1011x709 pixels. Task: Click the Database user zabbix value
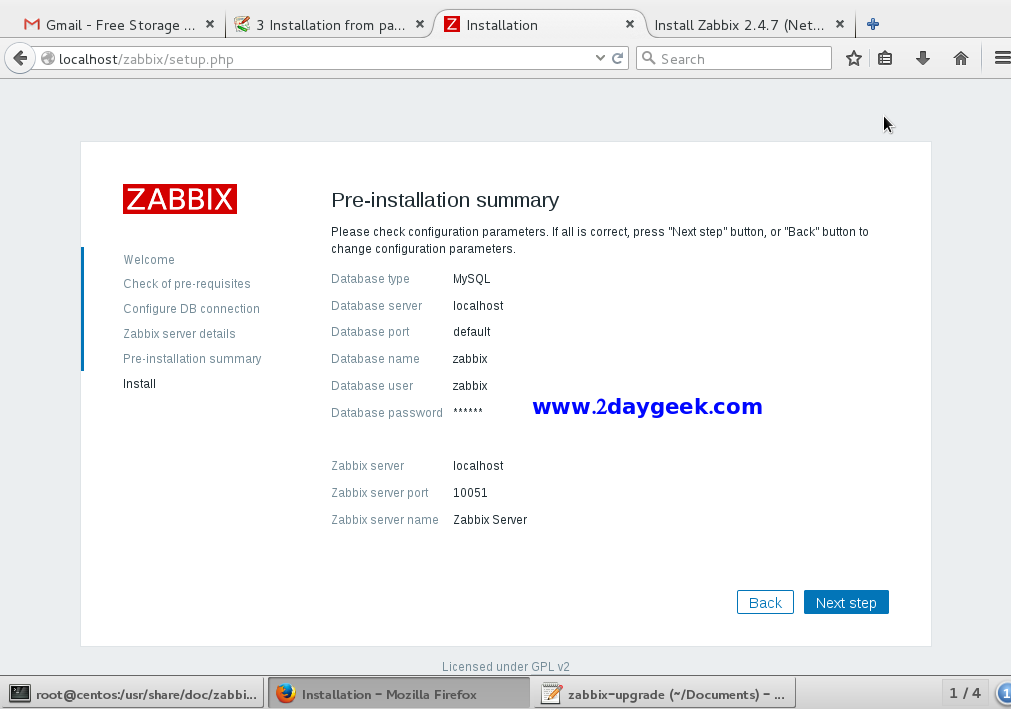point(470,386)
